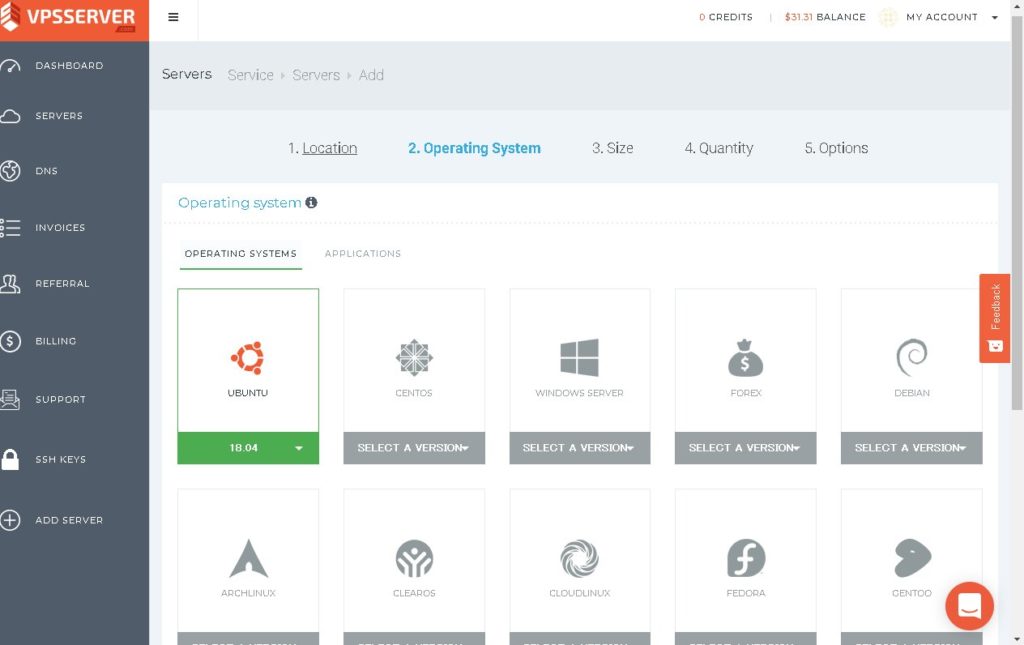Click the Operating system info icon
The height and width of the screenshot is (645, 1024).
[312, 202]
